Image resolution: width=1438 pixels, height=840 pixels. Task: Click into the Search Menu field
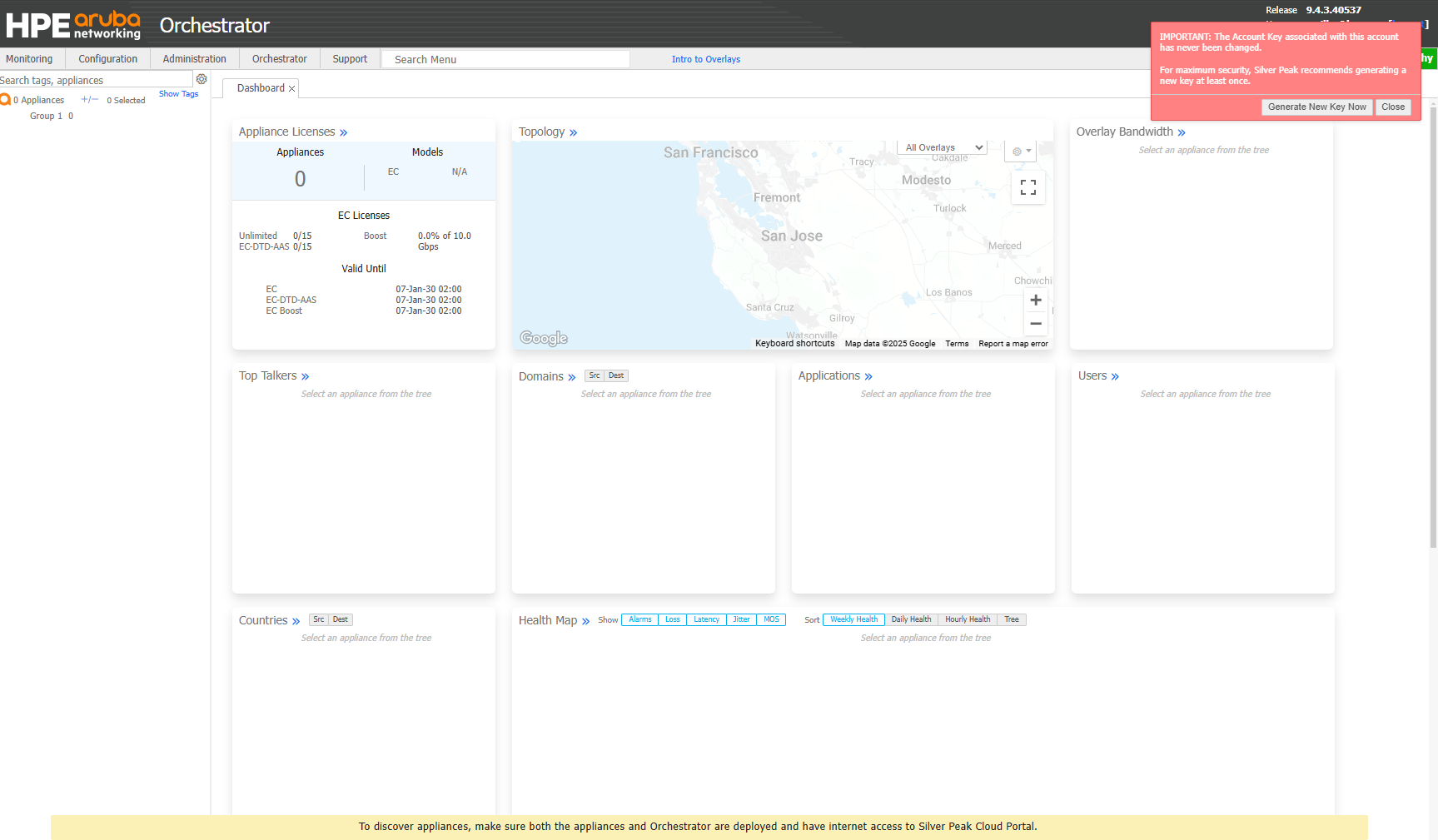click(505, 59)
